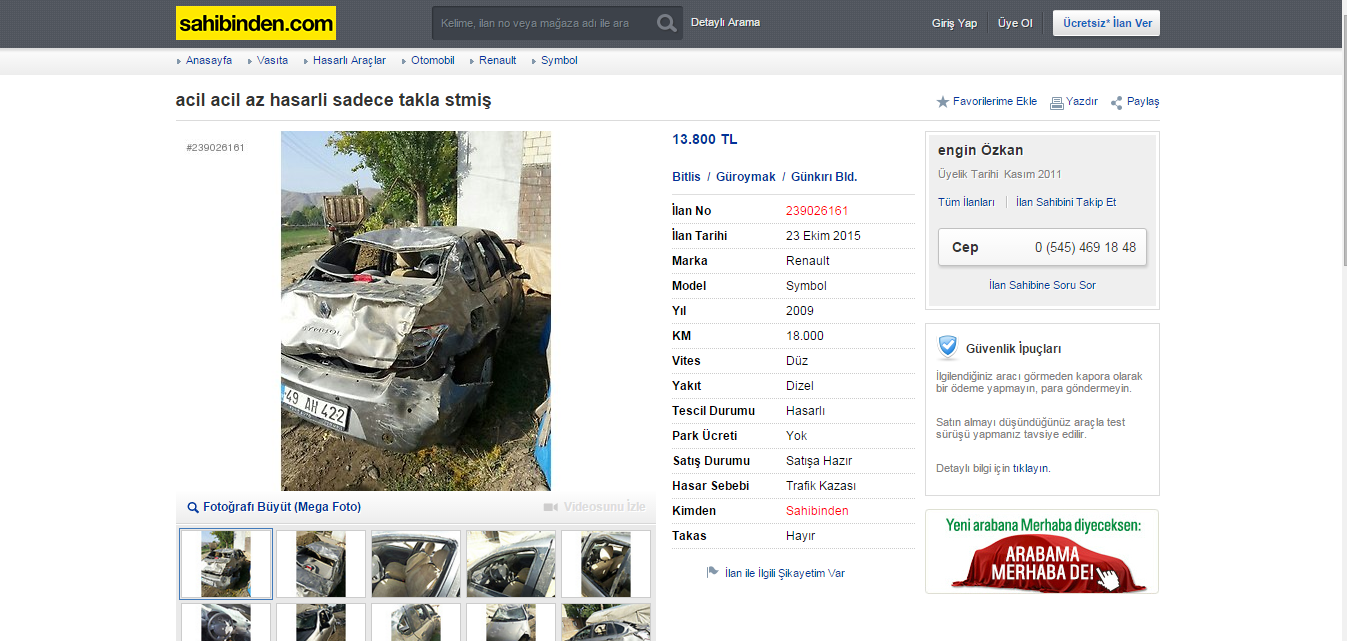Image resolution: width=1347 pixels, height=641 pixels.
Task: Select the car interior seat thumbnail
Action: 416,564
